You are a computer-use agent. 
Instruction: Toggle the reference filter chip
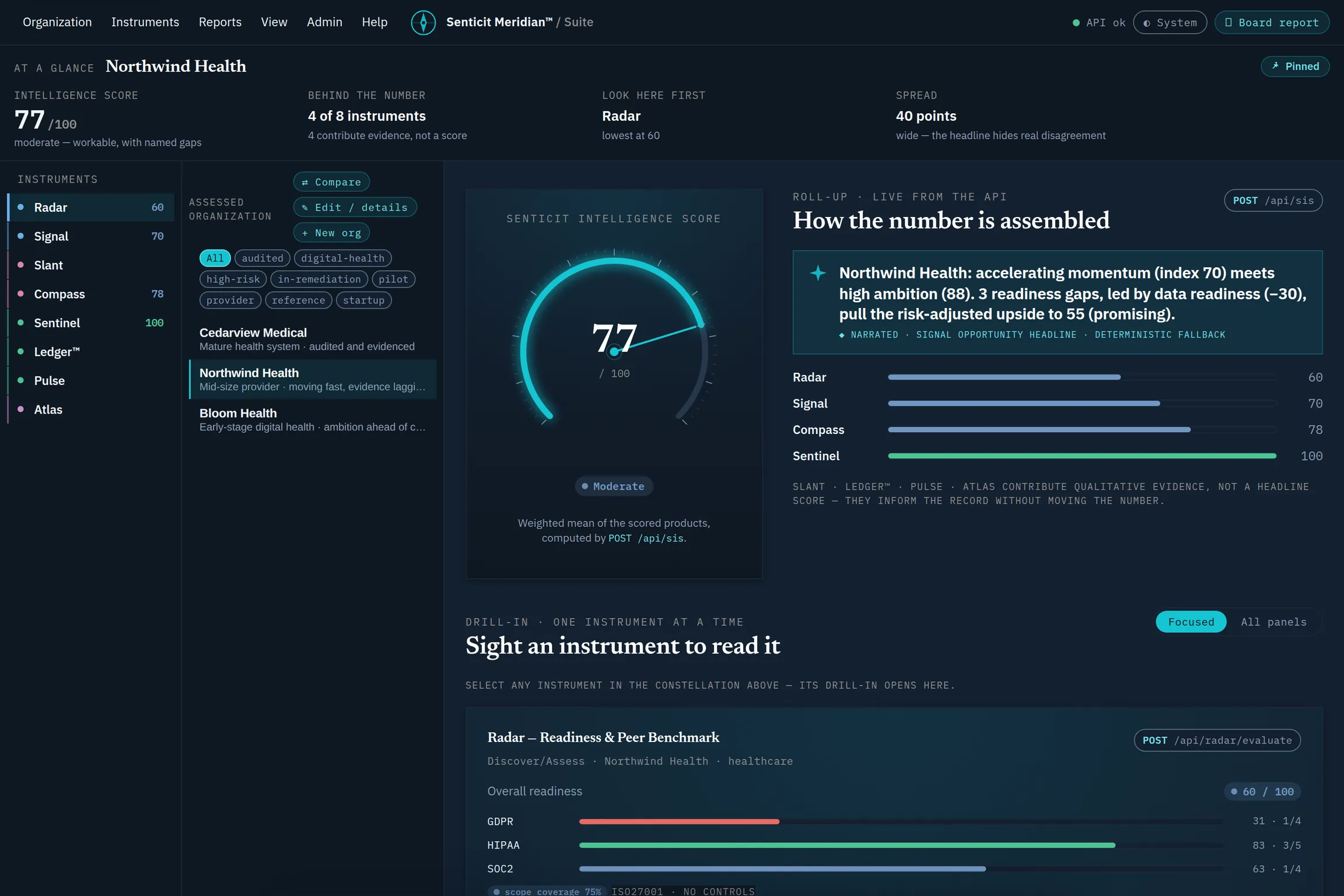pos(298,300)
